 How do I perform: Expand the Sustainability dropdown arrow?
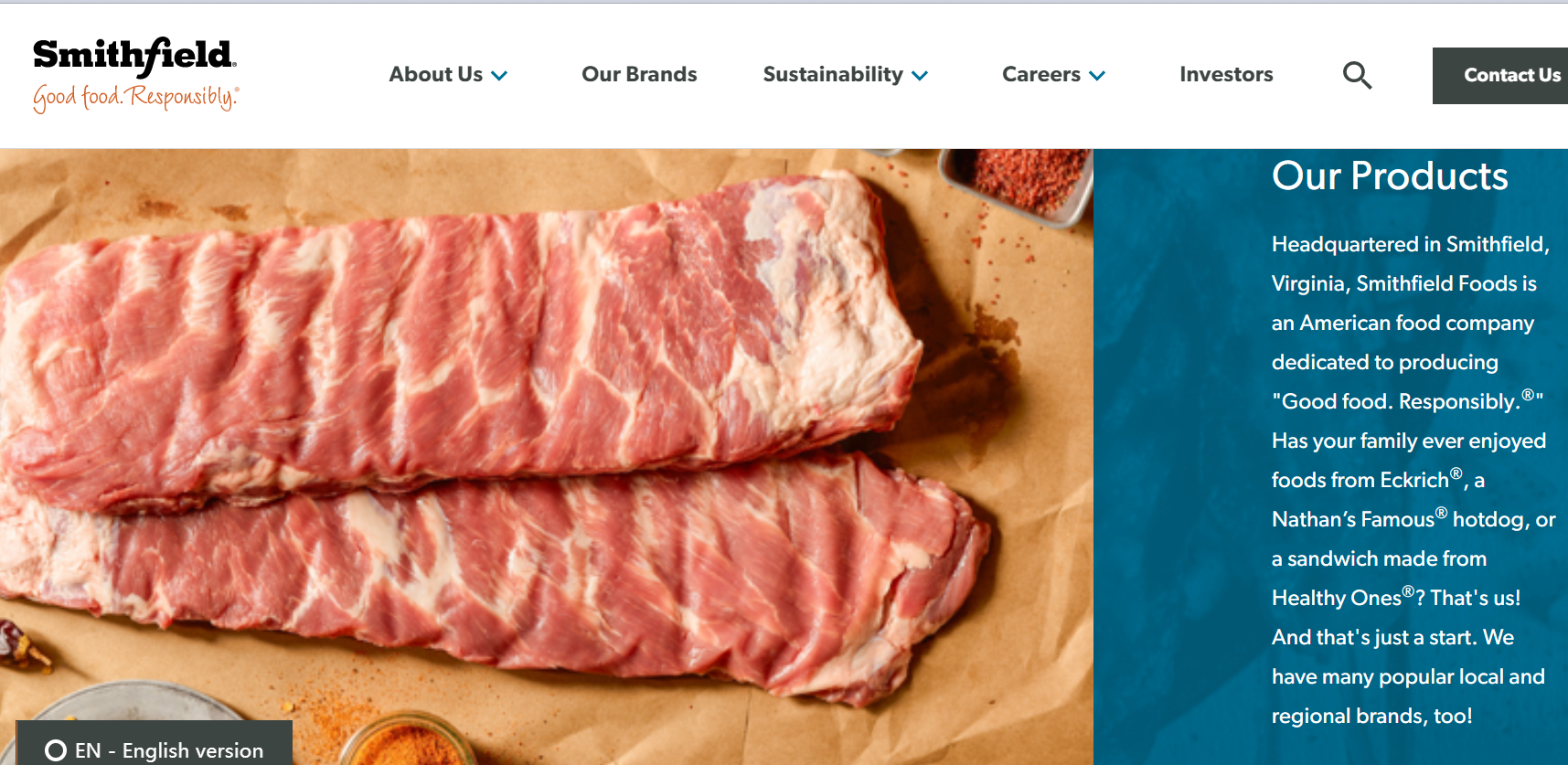pos(920,76)
